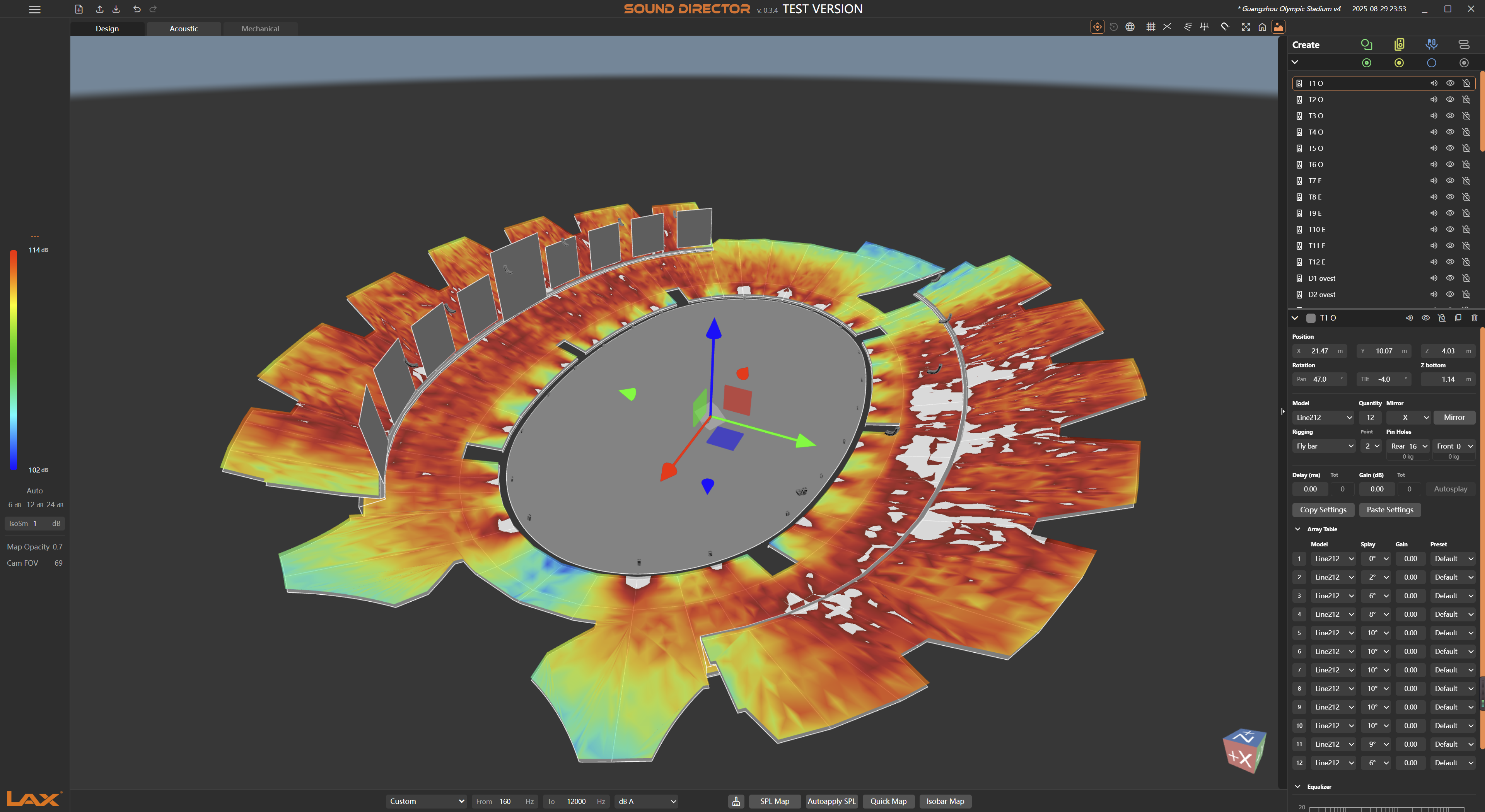
Task: Click the globe icon in toolbar
Action: (1130, 27)
